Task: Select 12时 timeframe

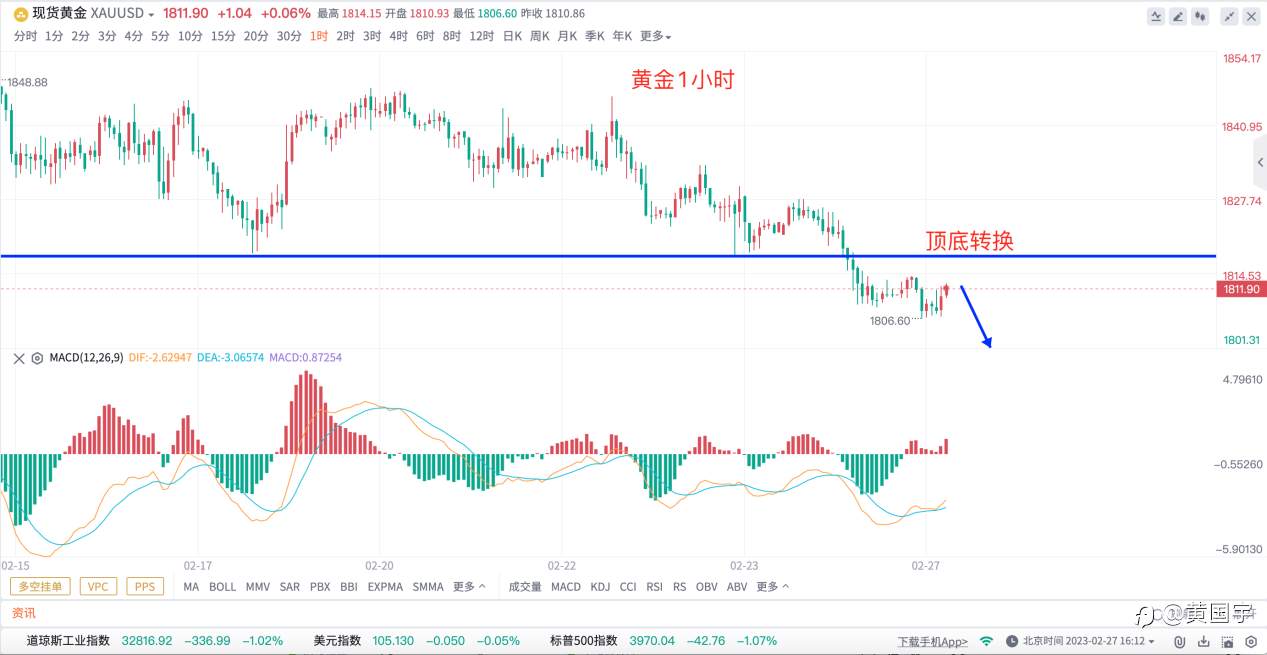Action: point(482,36)
